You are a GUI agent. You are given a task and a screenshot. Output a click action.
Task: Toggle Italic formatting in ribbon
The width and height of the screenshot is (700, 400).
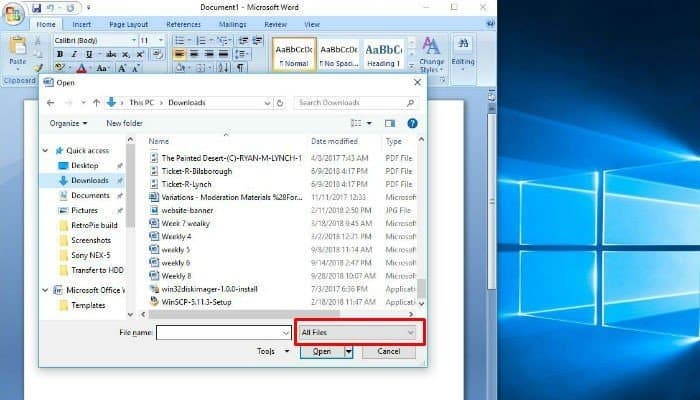pyautogui.click(x=74, y=54)
